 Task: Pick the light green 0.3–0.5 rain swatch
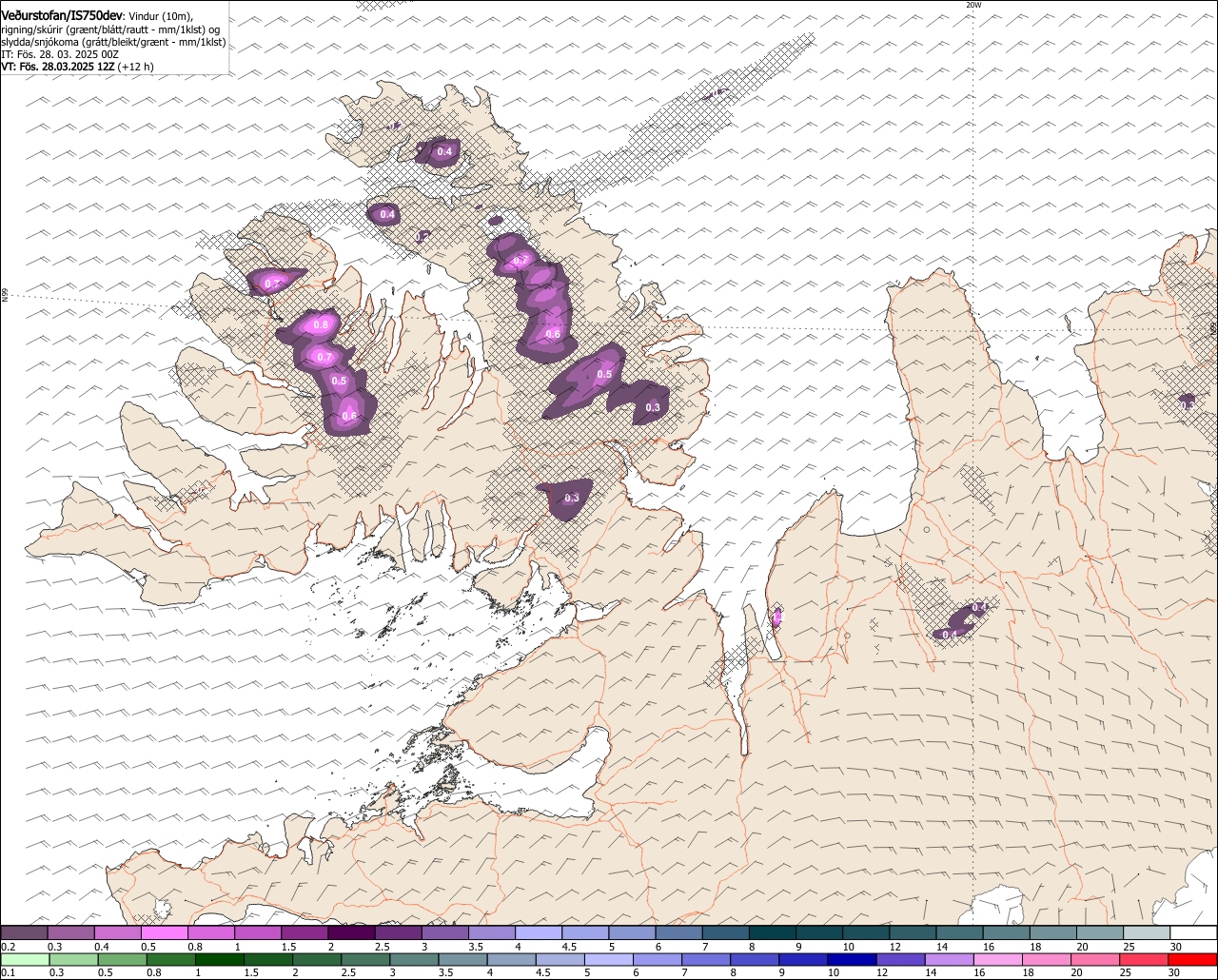click(73, 958)
